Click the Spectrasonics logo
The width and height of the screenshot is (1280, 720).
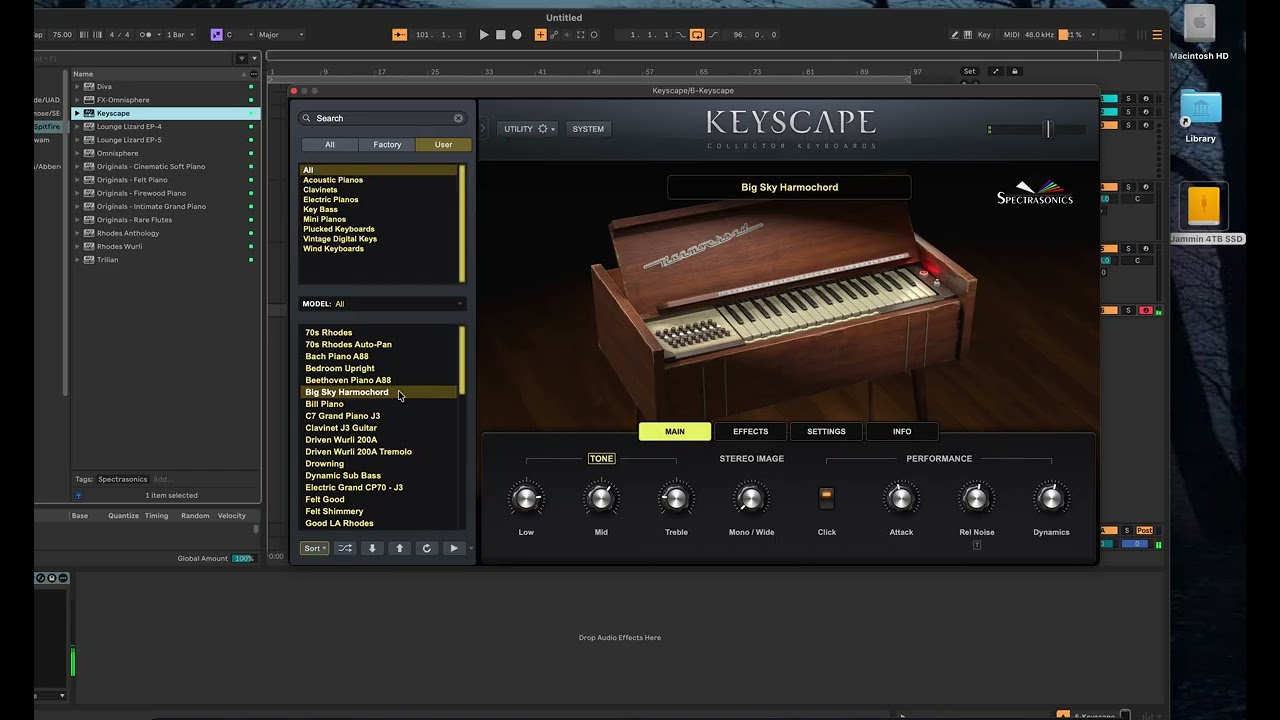[x=1035, y=193]
